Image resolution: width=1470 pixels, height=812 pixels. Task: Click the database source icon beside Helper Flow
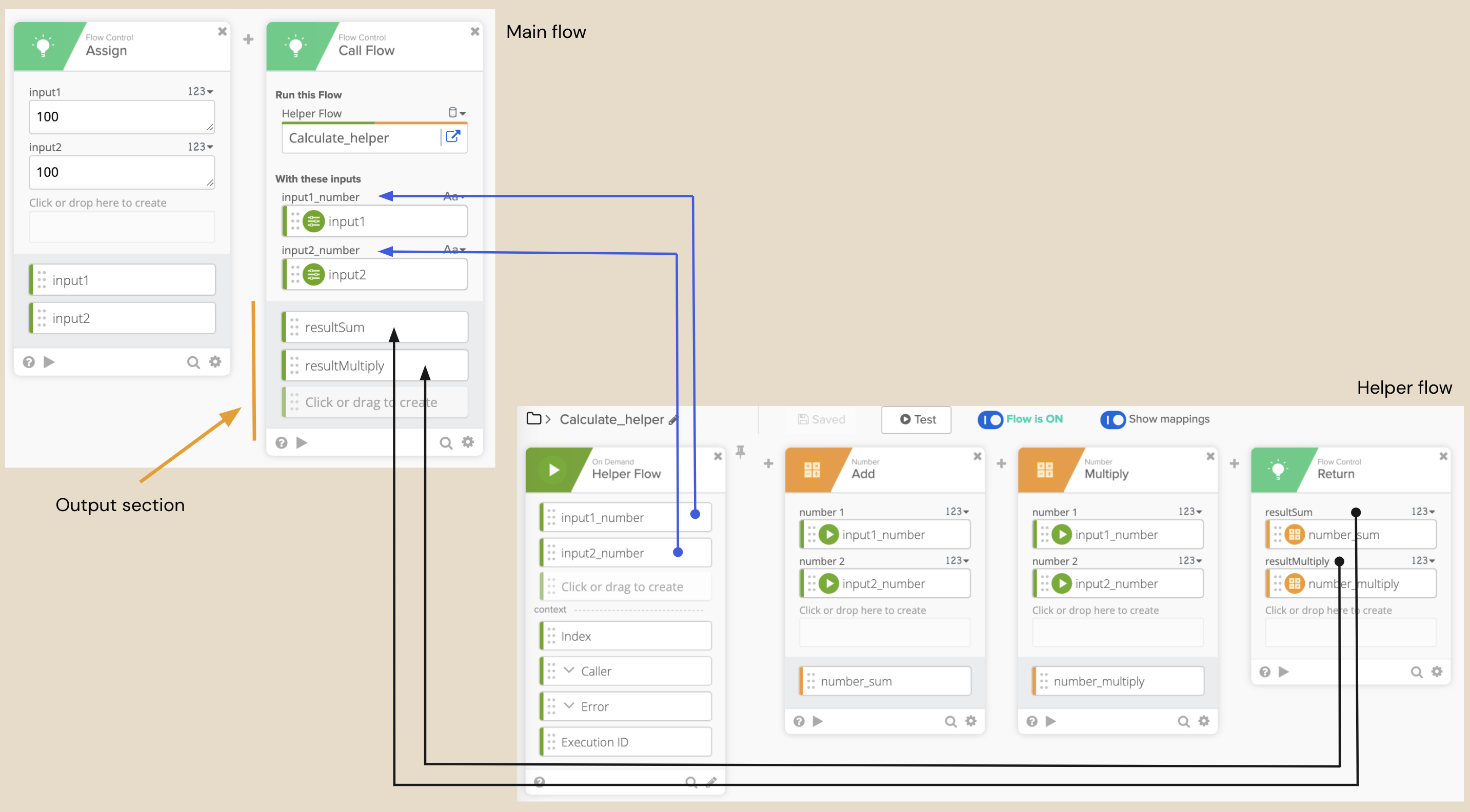click(453, 112)
